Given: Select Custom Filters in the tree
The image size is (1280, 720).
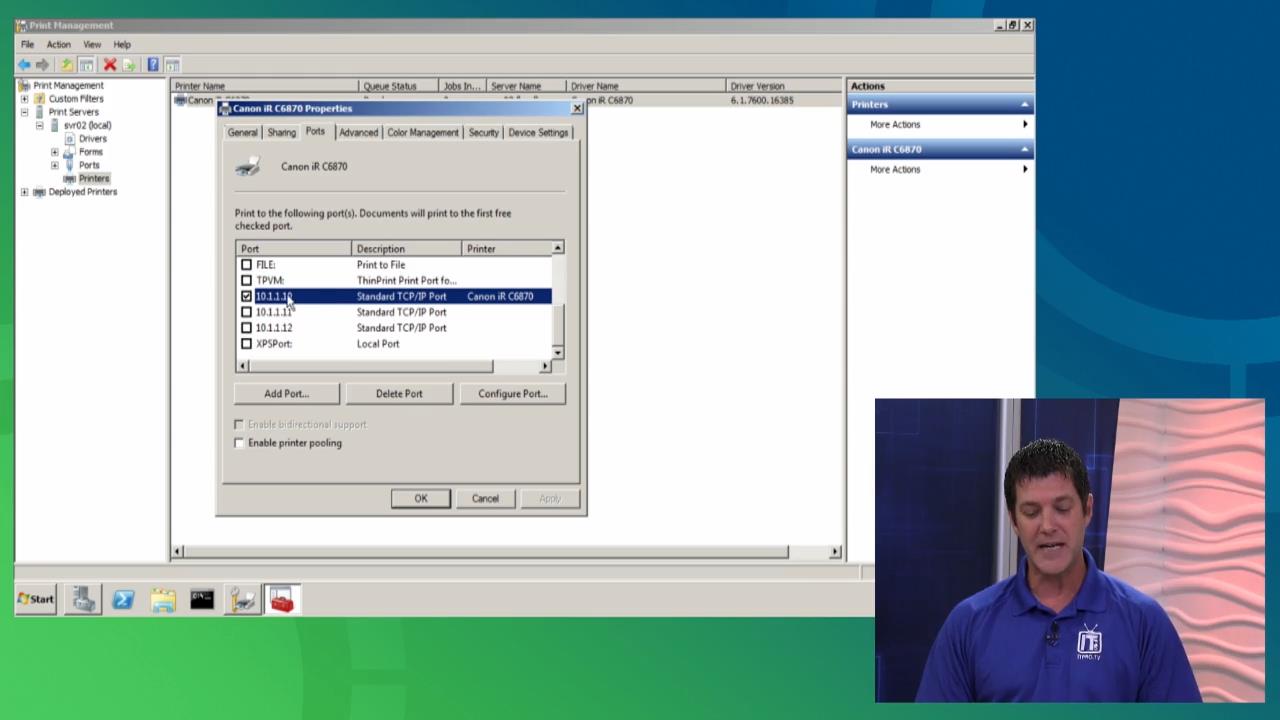Looking at the screenshot, I should coord(76,99).
